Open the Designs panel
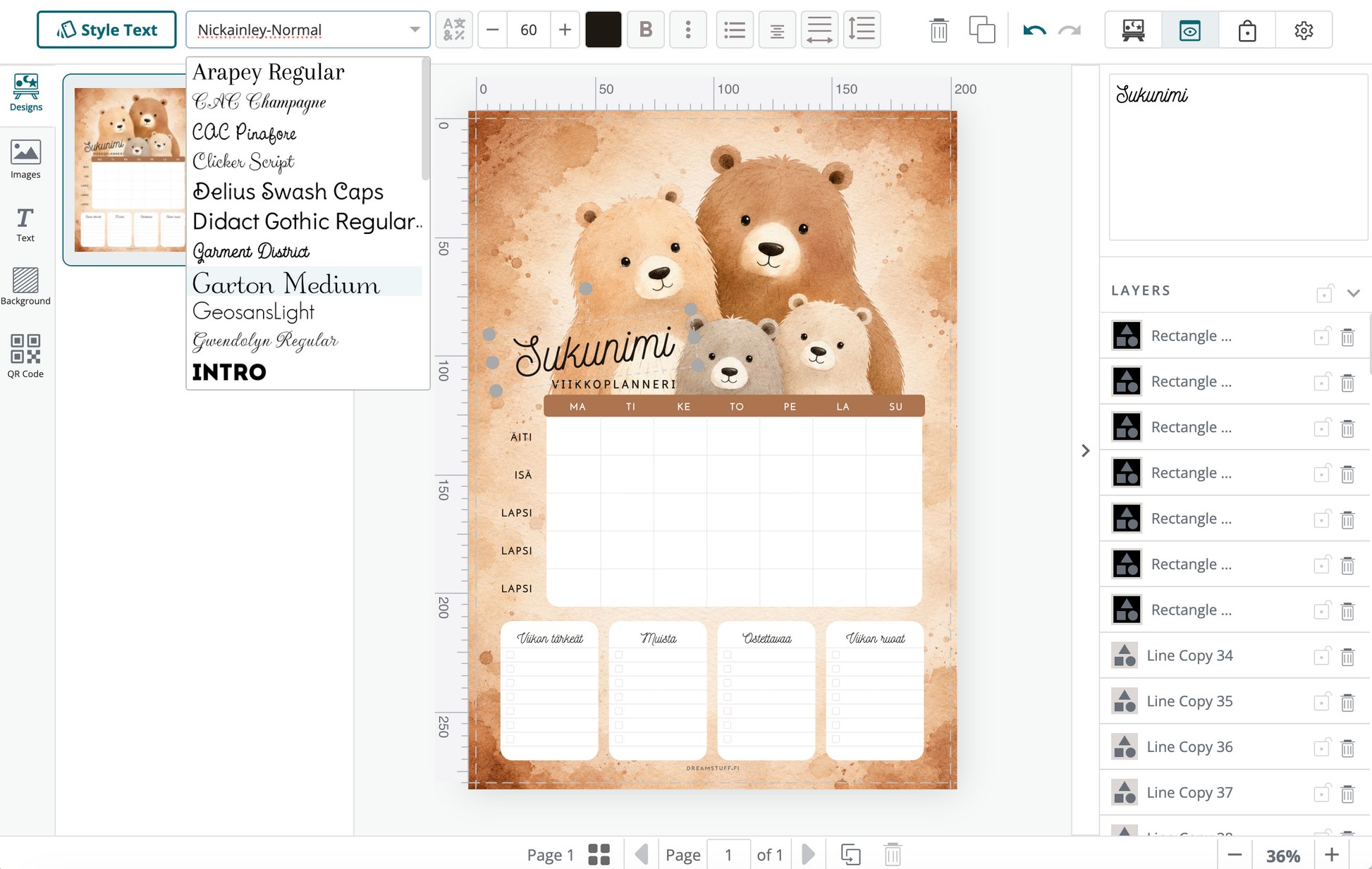The height and width of the screenshot is (869, 1372). 26,92
